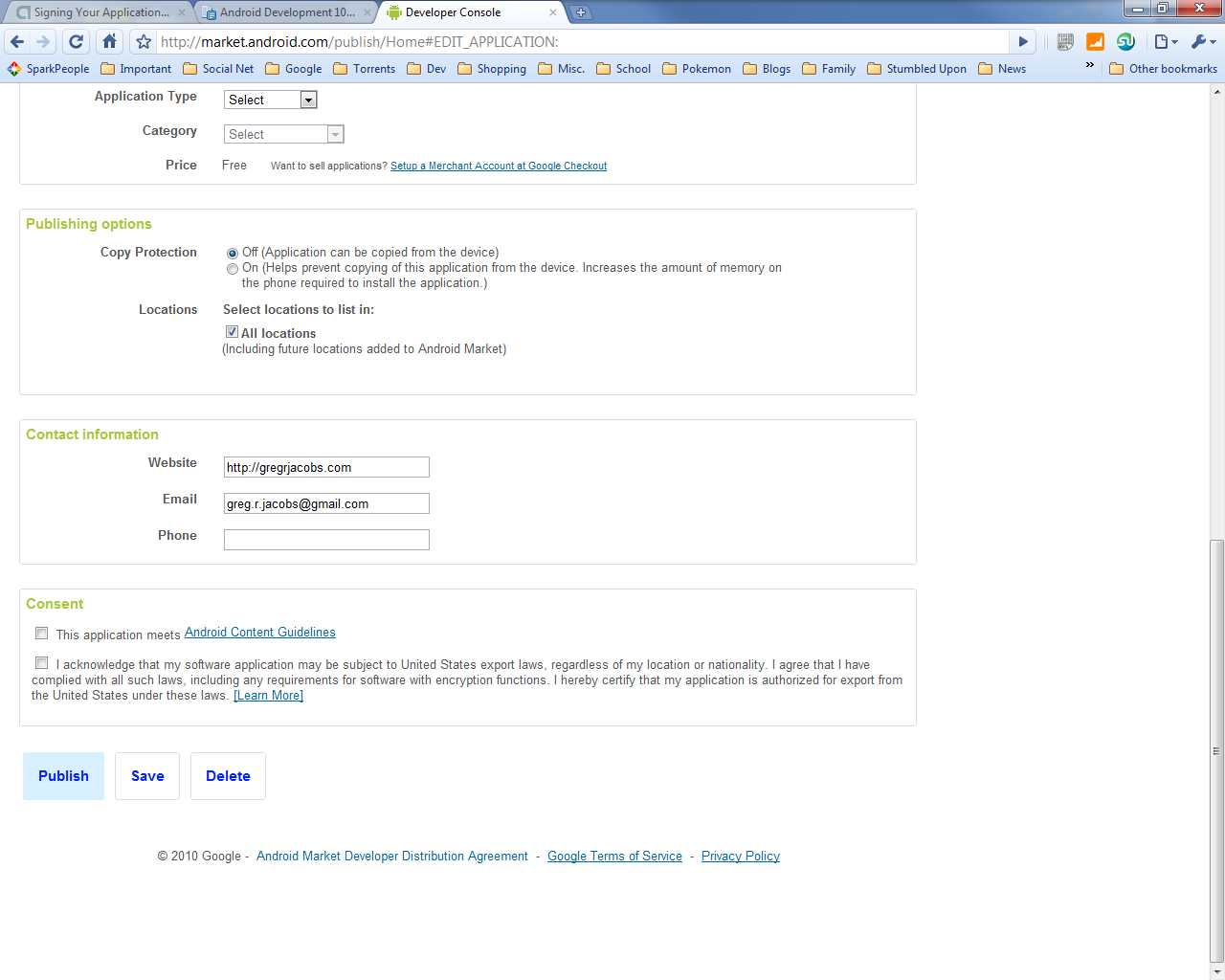Open the wrench settings menu
The height and width of the screenshot is (980, 1225).
pyautogui.click(x=1202, y=42)
